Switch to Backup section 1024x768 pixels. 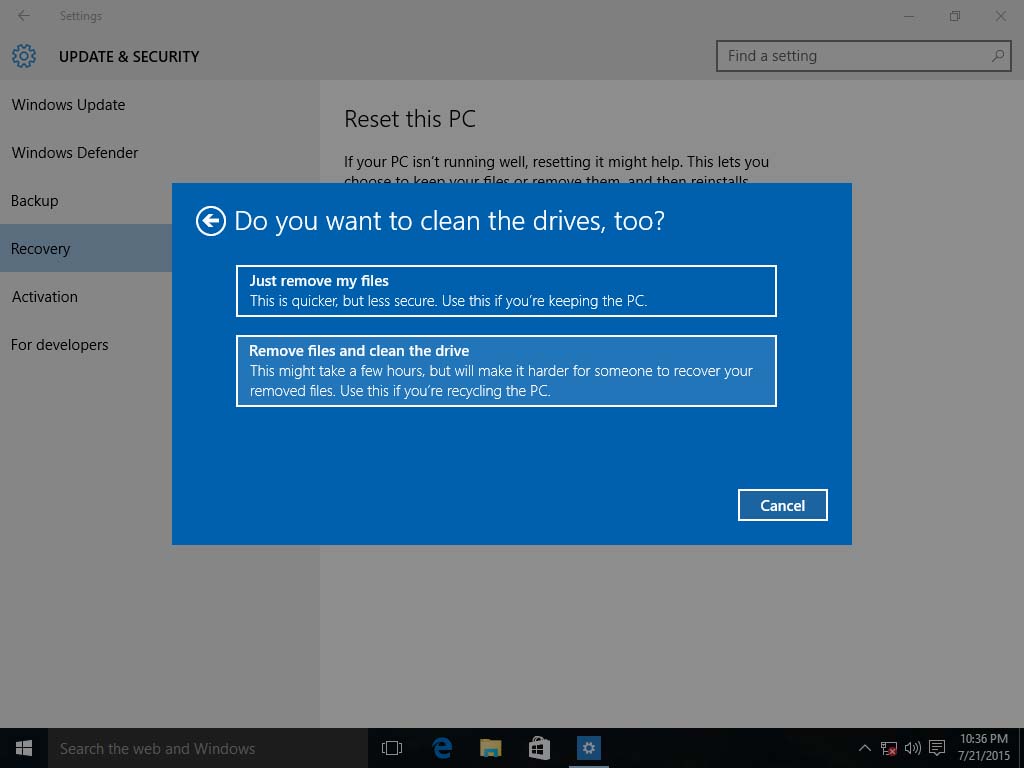[x=35, y=200]
